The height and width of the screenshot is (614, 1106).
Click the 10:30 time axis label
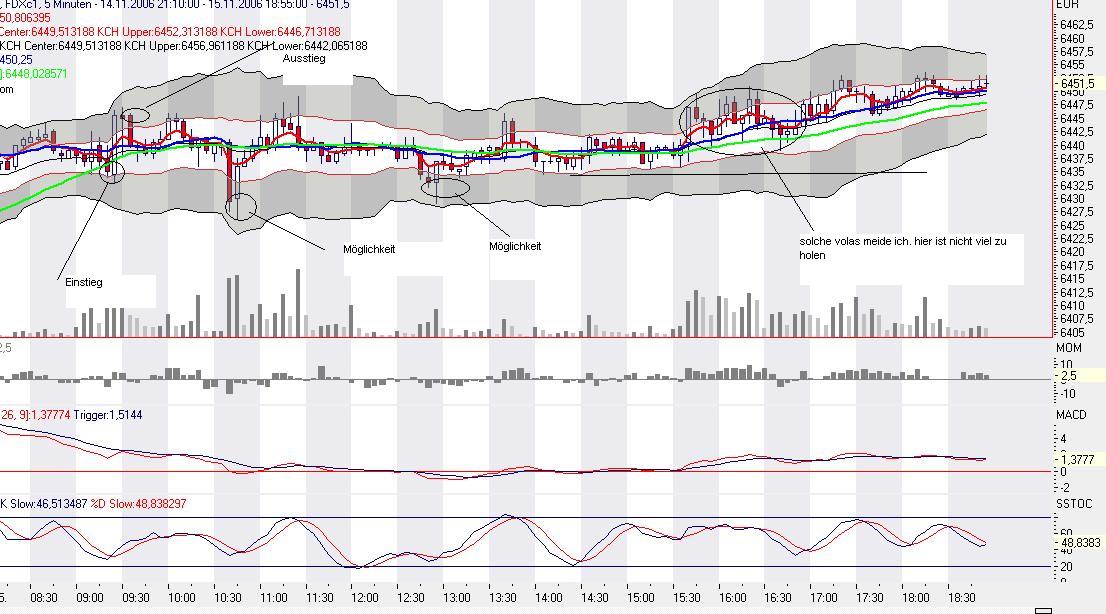[x=227, y=598]
